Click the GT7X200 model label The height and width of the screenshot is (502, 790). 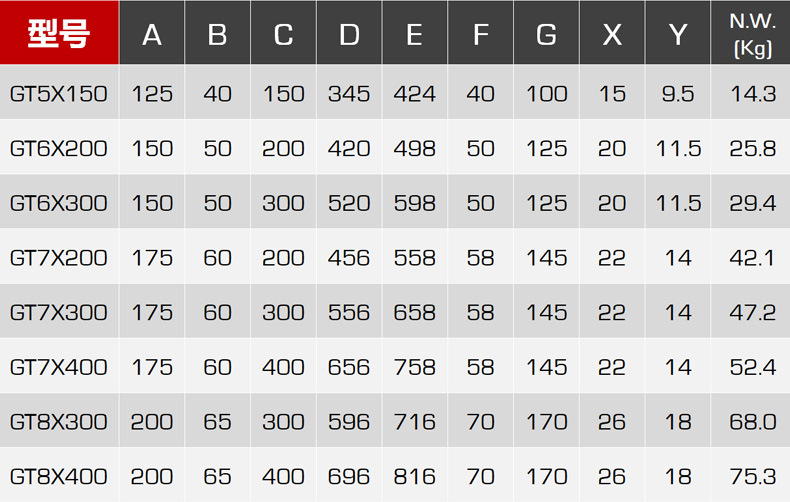coord(59,258)
